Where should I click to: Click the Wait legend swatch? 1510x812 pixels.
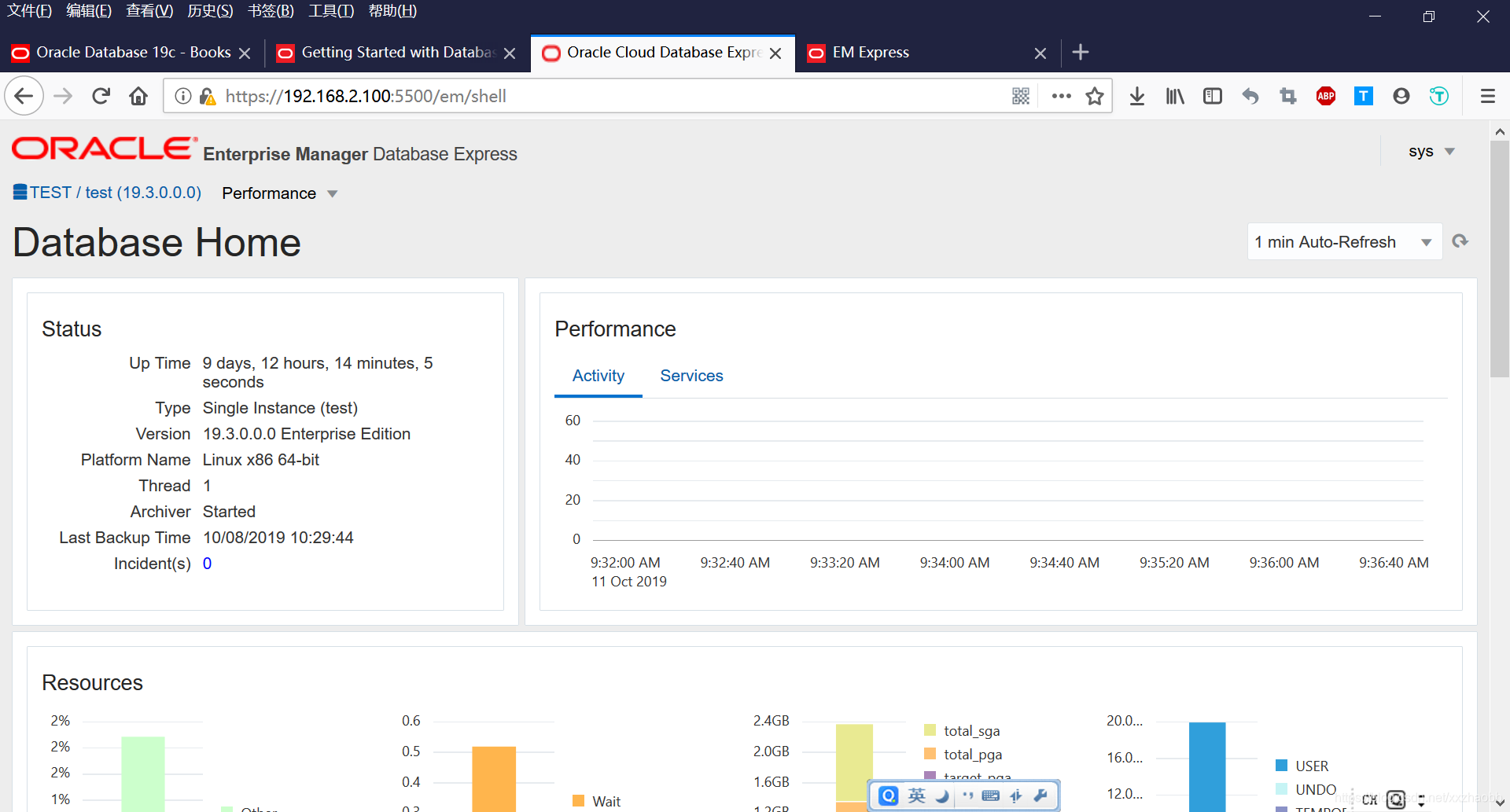579,801
